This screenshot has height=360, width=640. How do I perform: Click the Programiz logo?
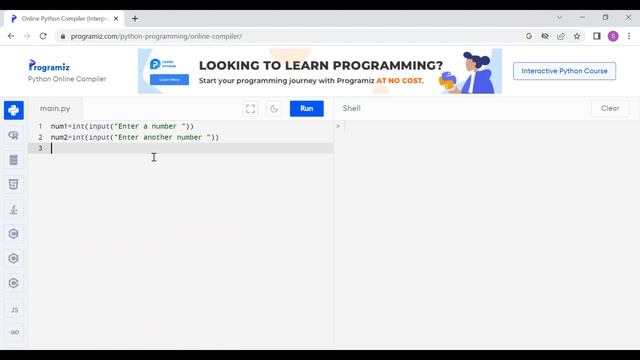click(x=49, y=66)
